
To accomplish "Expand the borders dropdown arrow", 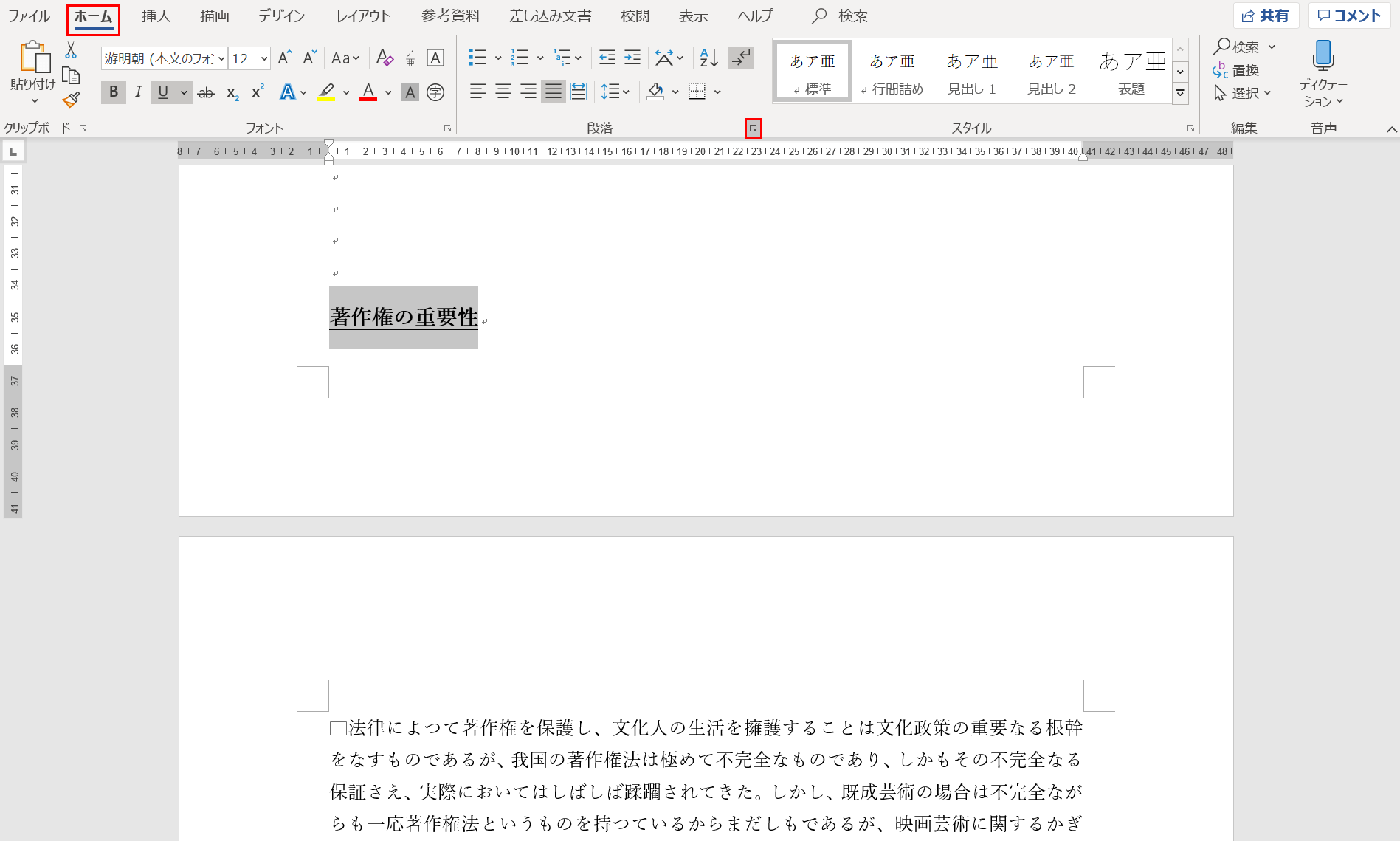I will pos(717,92).
